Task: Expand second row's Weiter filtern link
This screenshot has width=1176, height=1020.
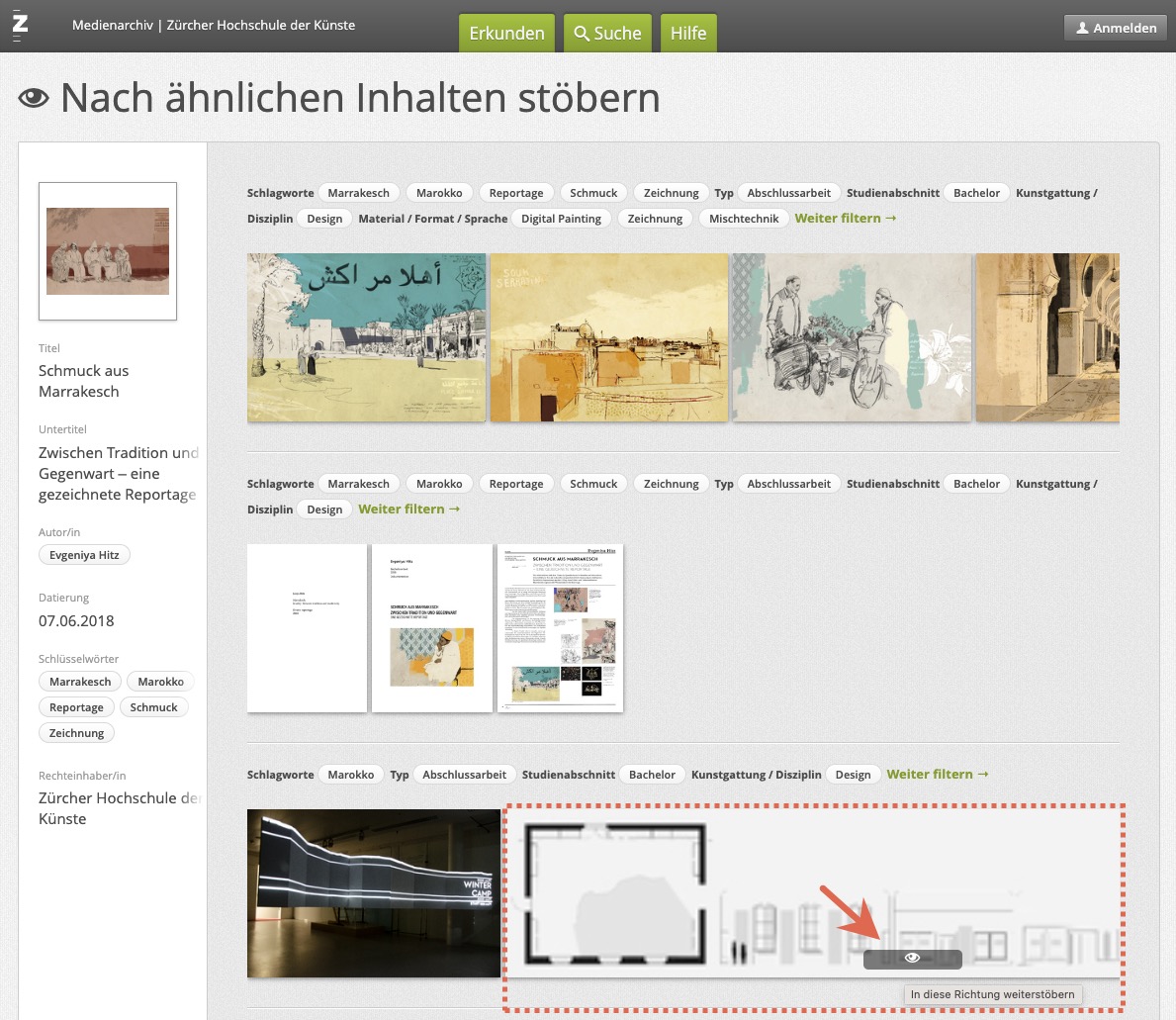Action: pyautogui.click(x=408, y=509)
